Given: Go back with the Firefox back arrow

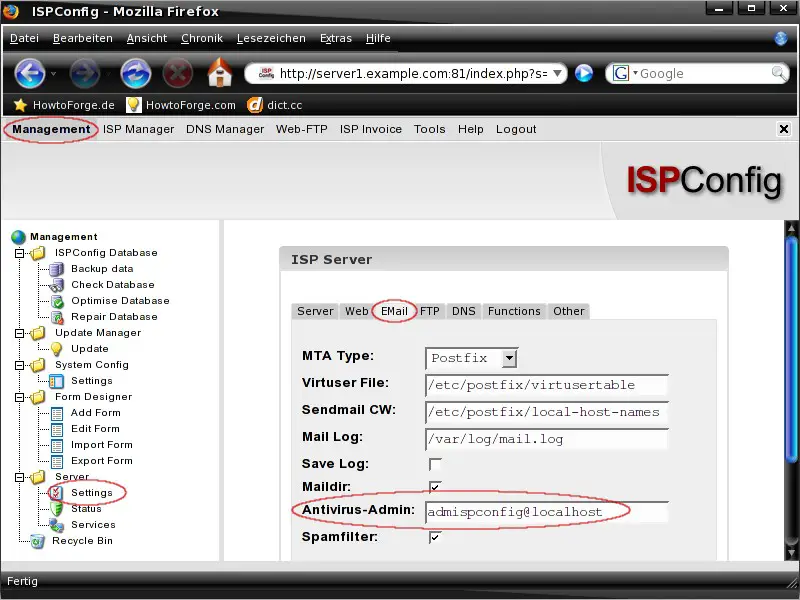Looking at the screenshot, I should pos(30,73).
